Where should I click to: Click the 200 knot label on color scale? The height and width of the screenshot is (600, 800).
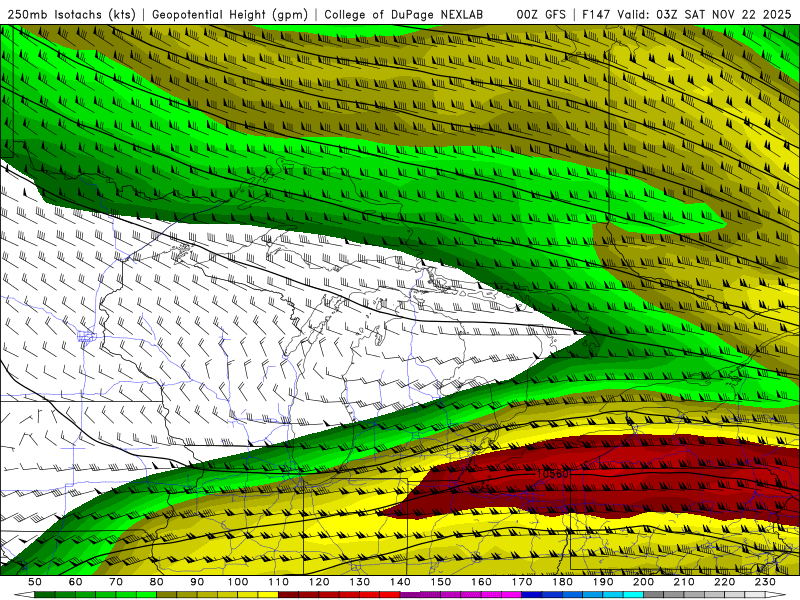tap(644, 582)
